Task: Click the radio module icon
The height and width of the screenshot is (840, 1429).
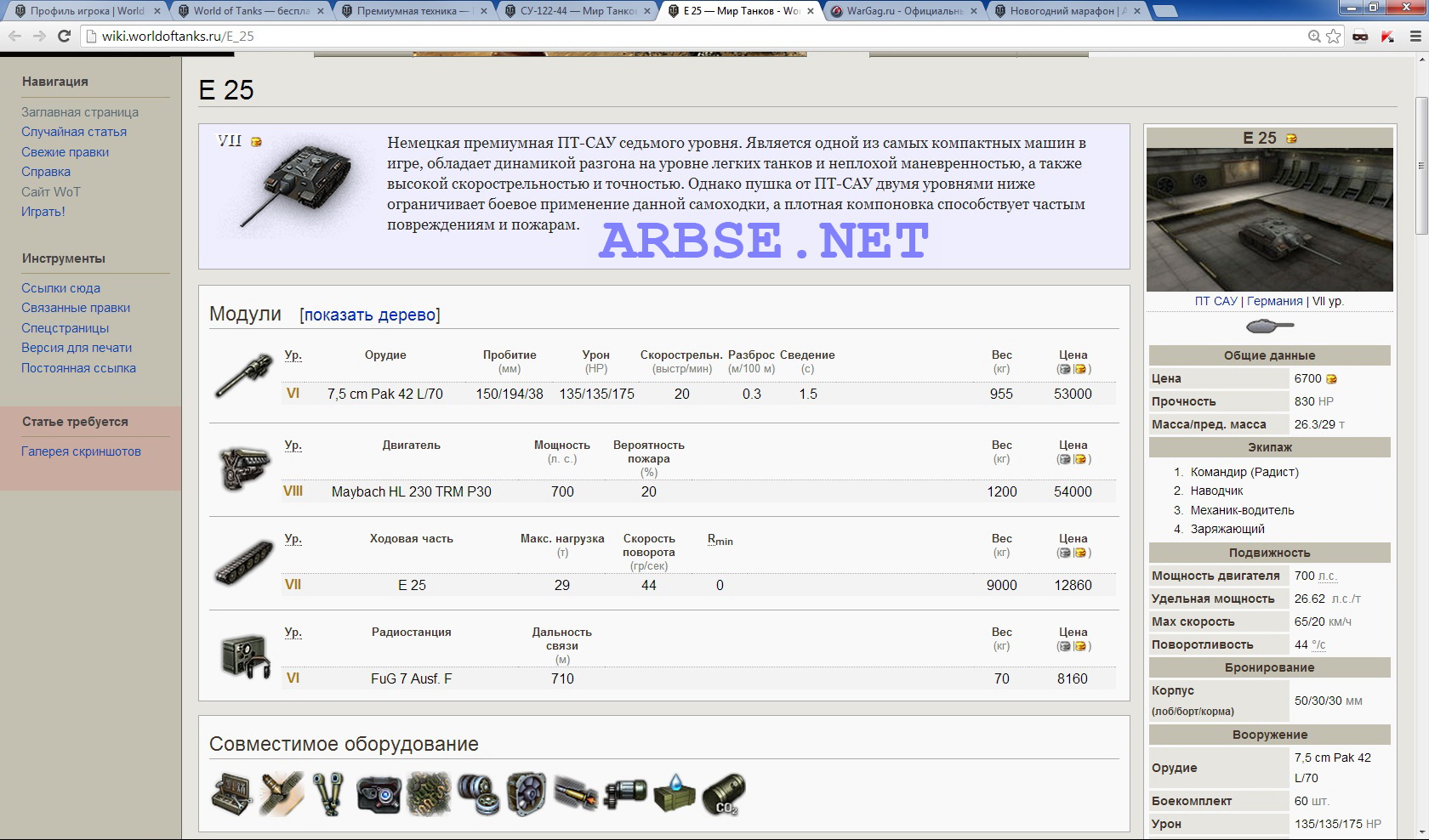Action: point(245,656)
